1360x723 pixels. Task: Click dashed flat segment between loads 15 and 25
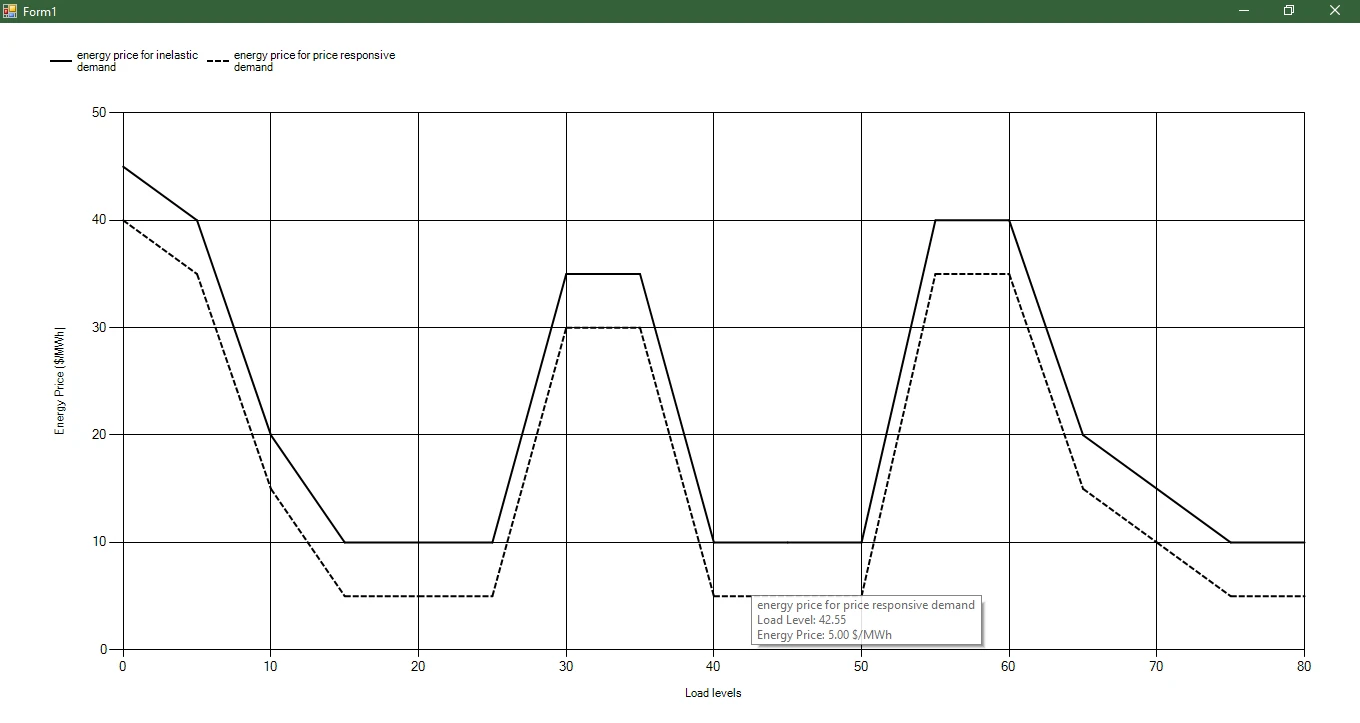tap(418, 596)
